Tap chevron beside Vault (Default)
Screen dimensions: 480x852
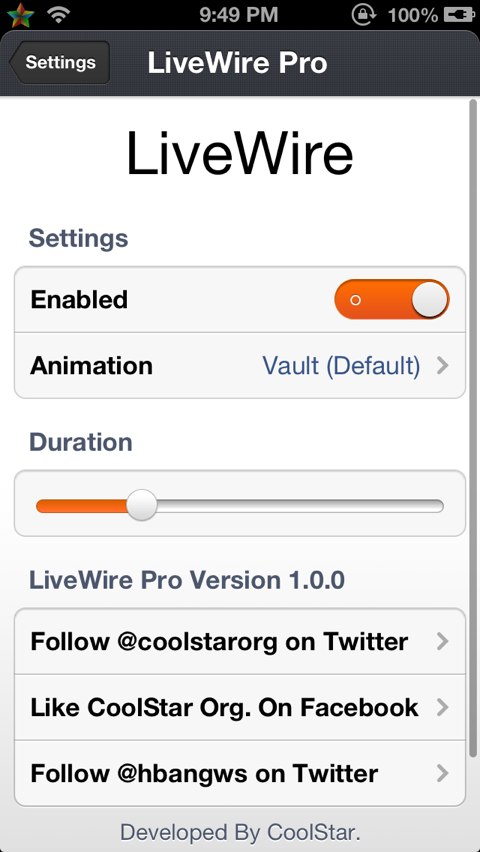pos(442,366)
